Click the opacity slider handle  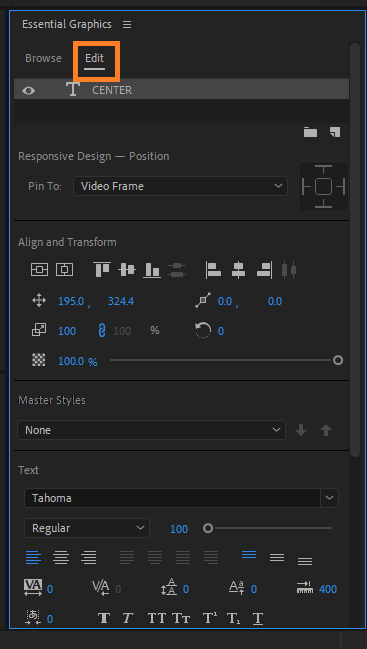[338, 361]
